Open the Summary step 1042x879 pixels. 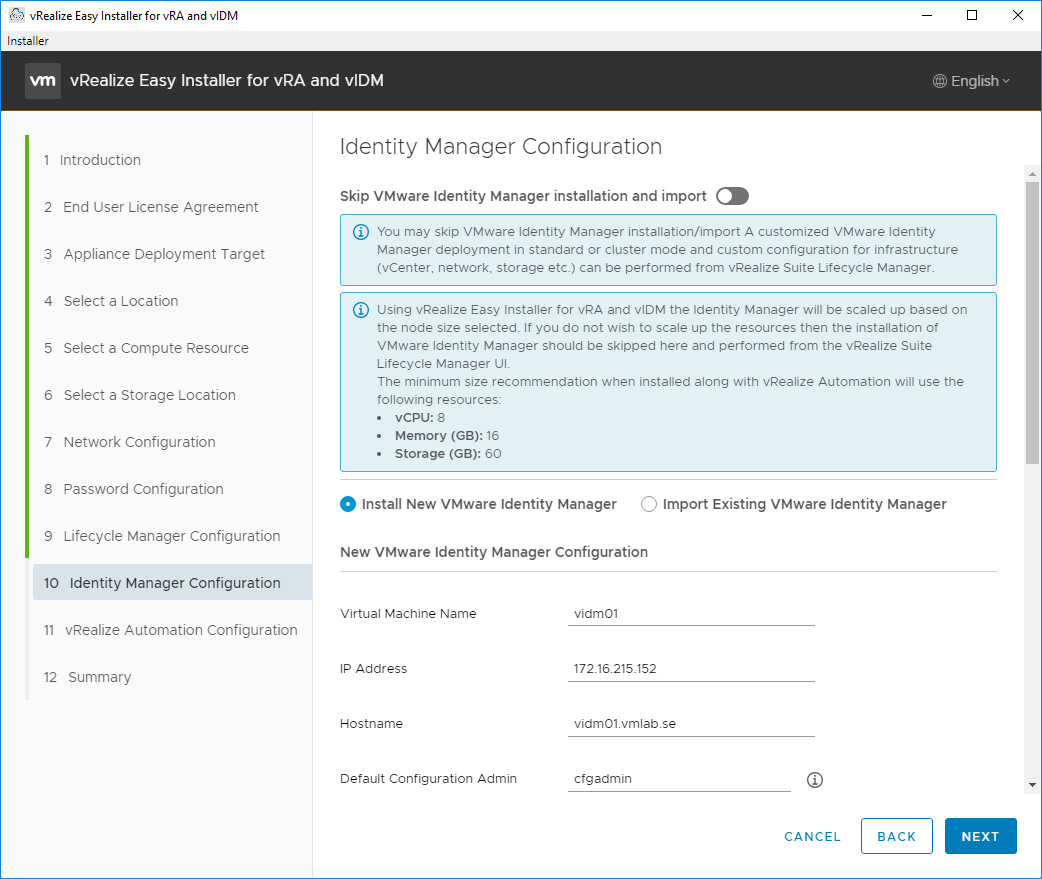tap(88, 677)
